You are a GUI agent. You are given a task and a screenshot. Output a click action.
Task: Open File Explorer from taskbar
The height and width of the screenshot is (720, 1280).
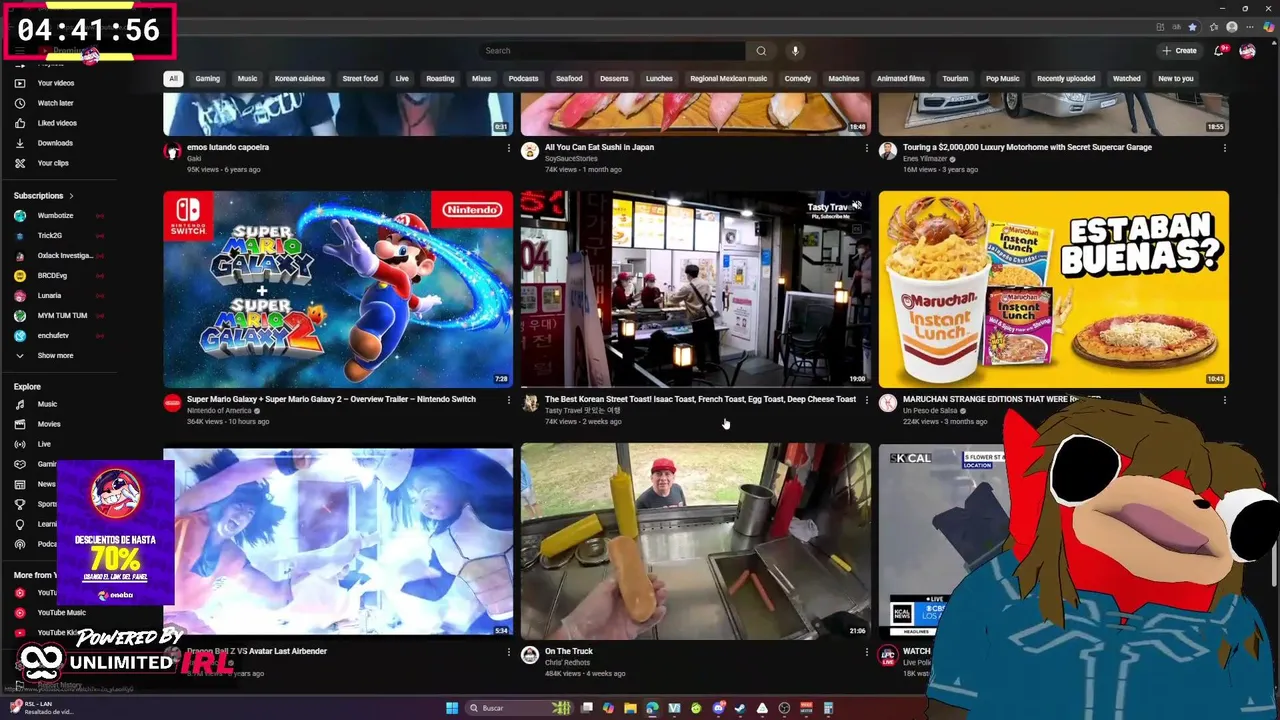(630, 708)
